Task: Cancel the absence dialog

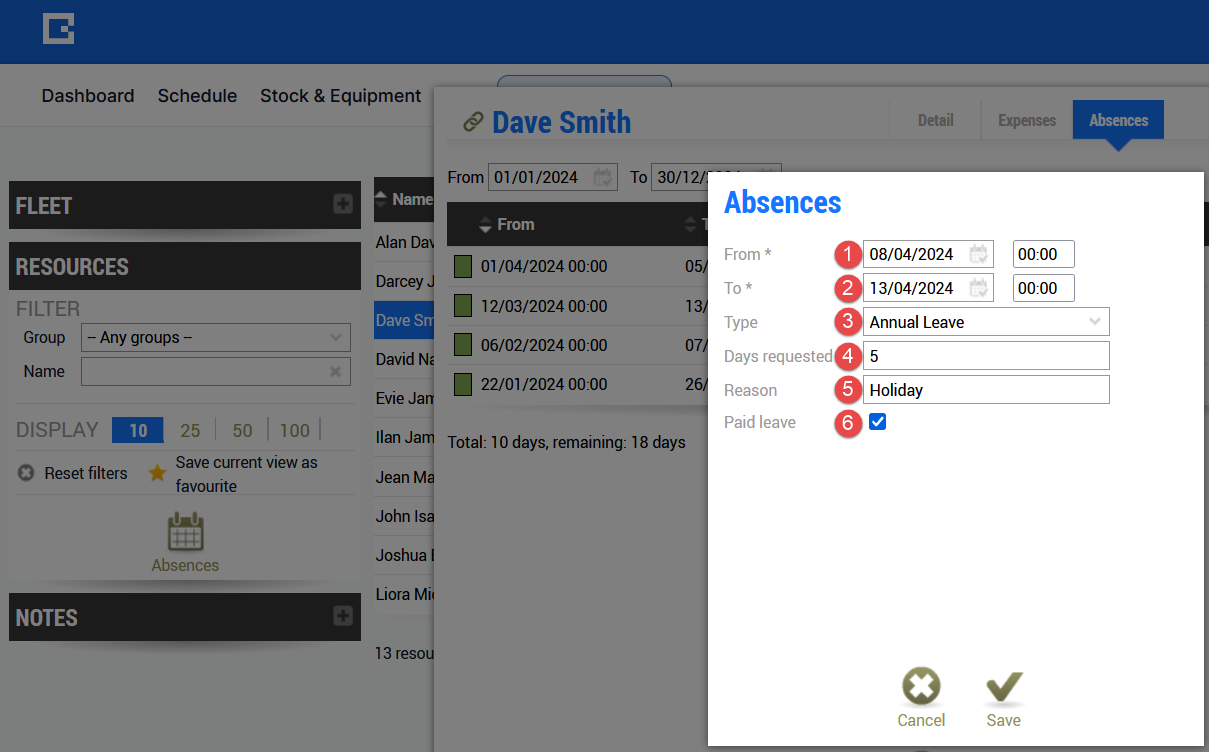Action: 921,698
